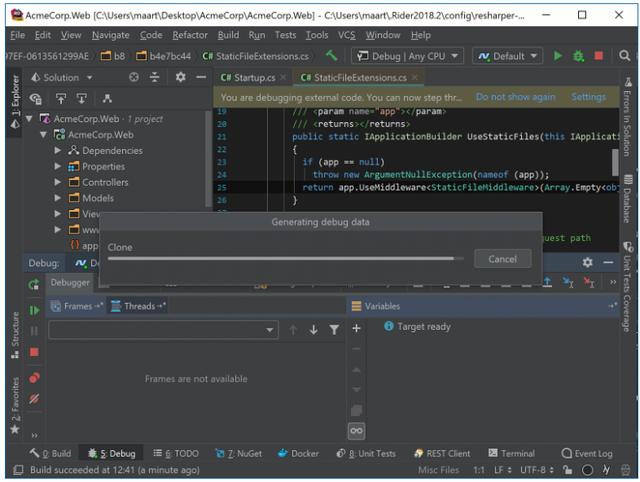Open the thread selection combo box
Screen dimensions: 640x482
click(163, 330)
